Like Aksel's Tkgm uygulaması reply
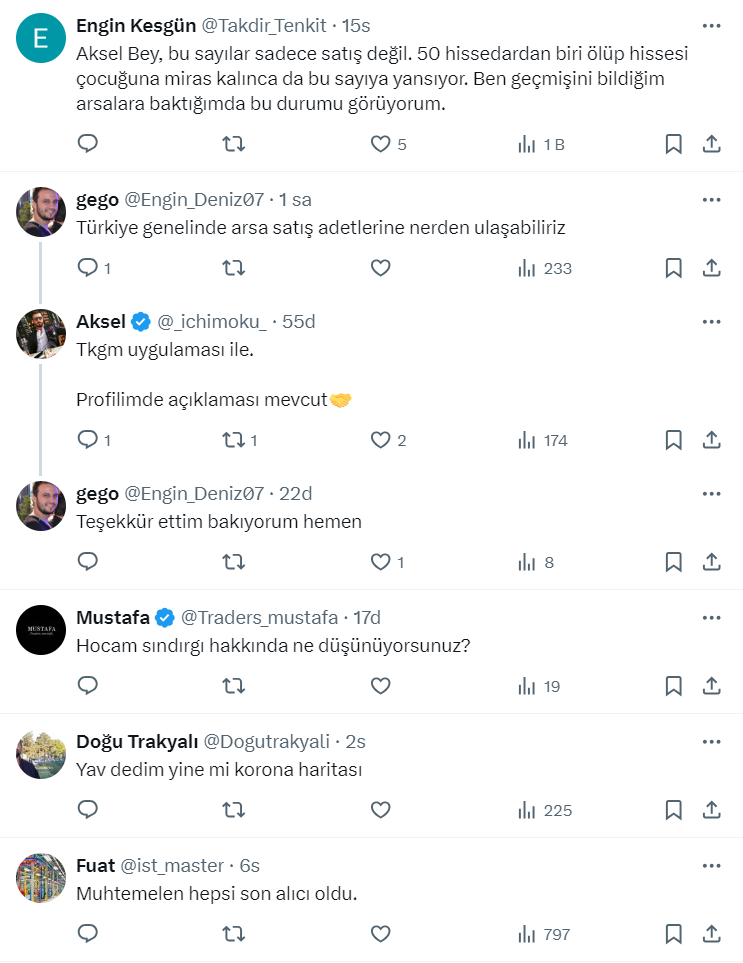 [x=380, y=440]
